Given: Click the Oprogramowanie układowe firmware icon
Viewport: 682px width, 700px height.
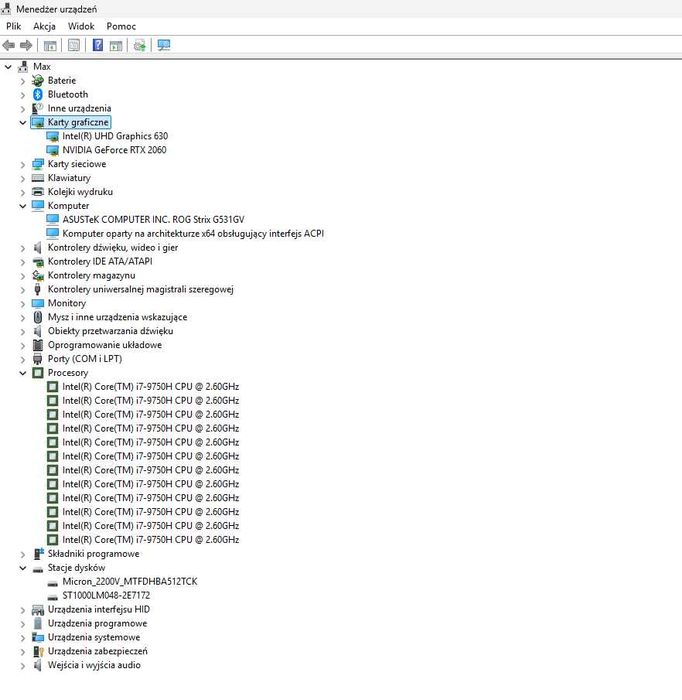Looking at the screenshot, I should [38, 345].
